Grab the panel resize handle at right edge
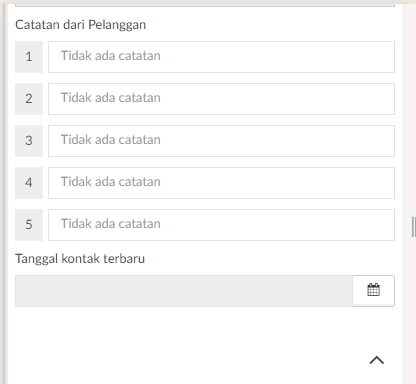The width and height of the screenshot is (416, 384). pos(414,227)
